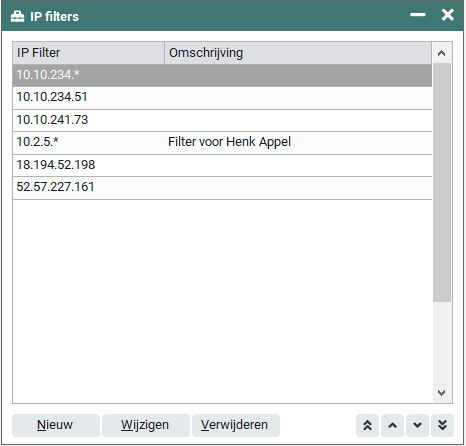Click the vertical scrollbar thumb
Screen dimensions: 466x446
442,183
